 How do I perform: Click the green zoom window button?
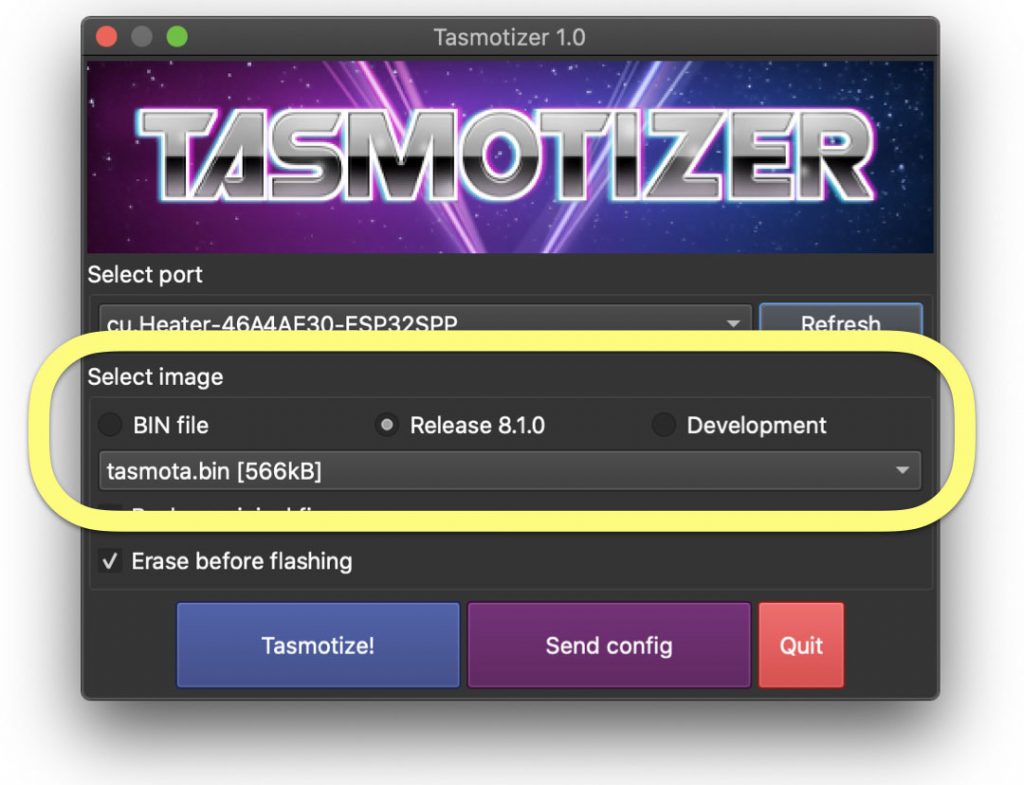point(177,37)
